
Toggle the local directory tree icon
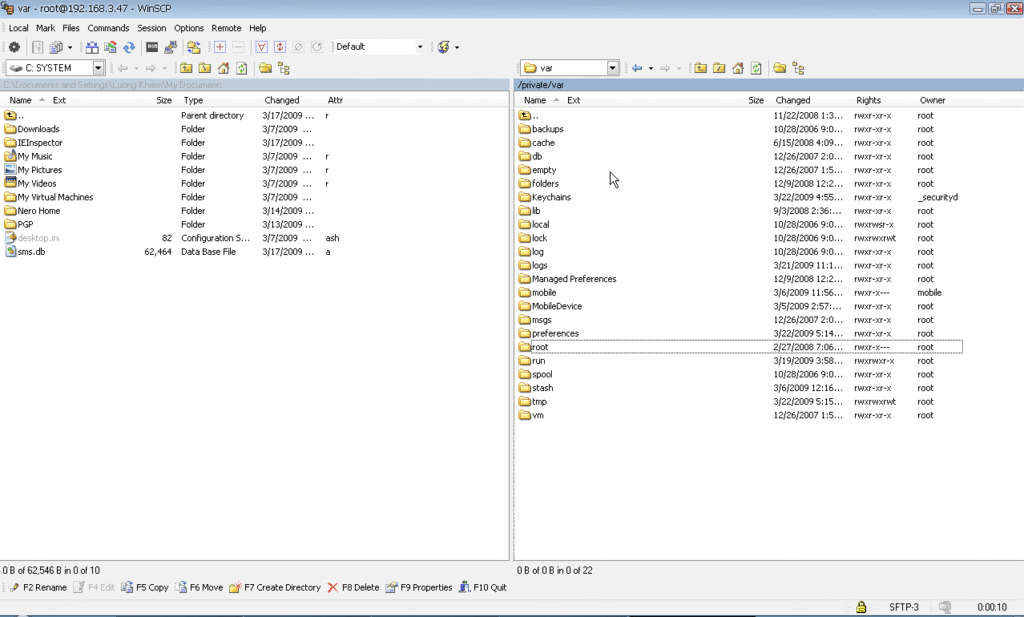283,68
